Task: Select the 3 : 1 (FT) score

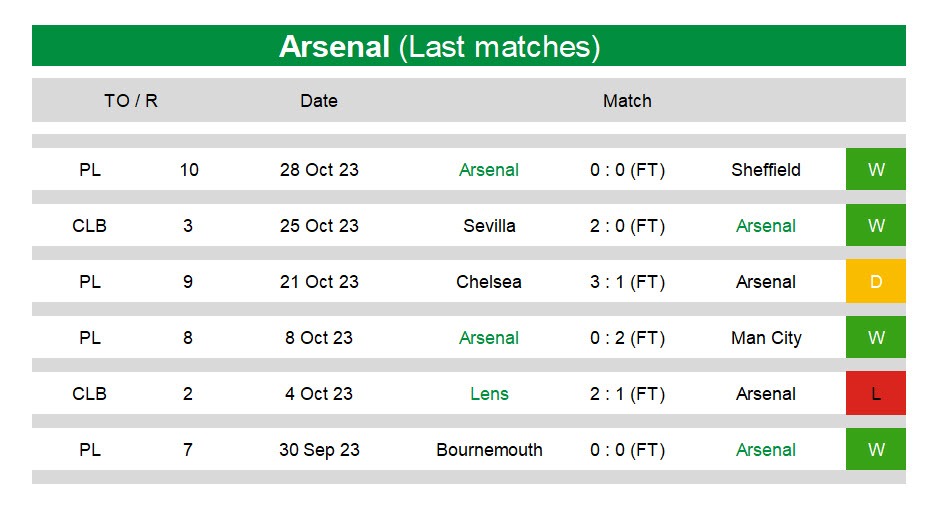Action: (627, 282)
